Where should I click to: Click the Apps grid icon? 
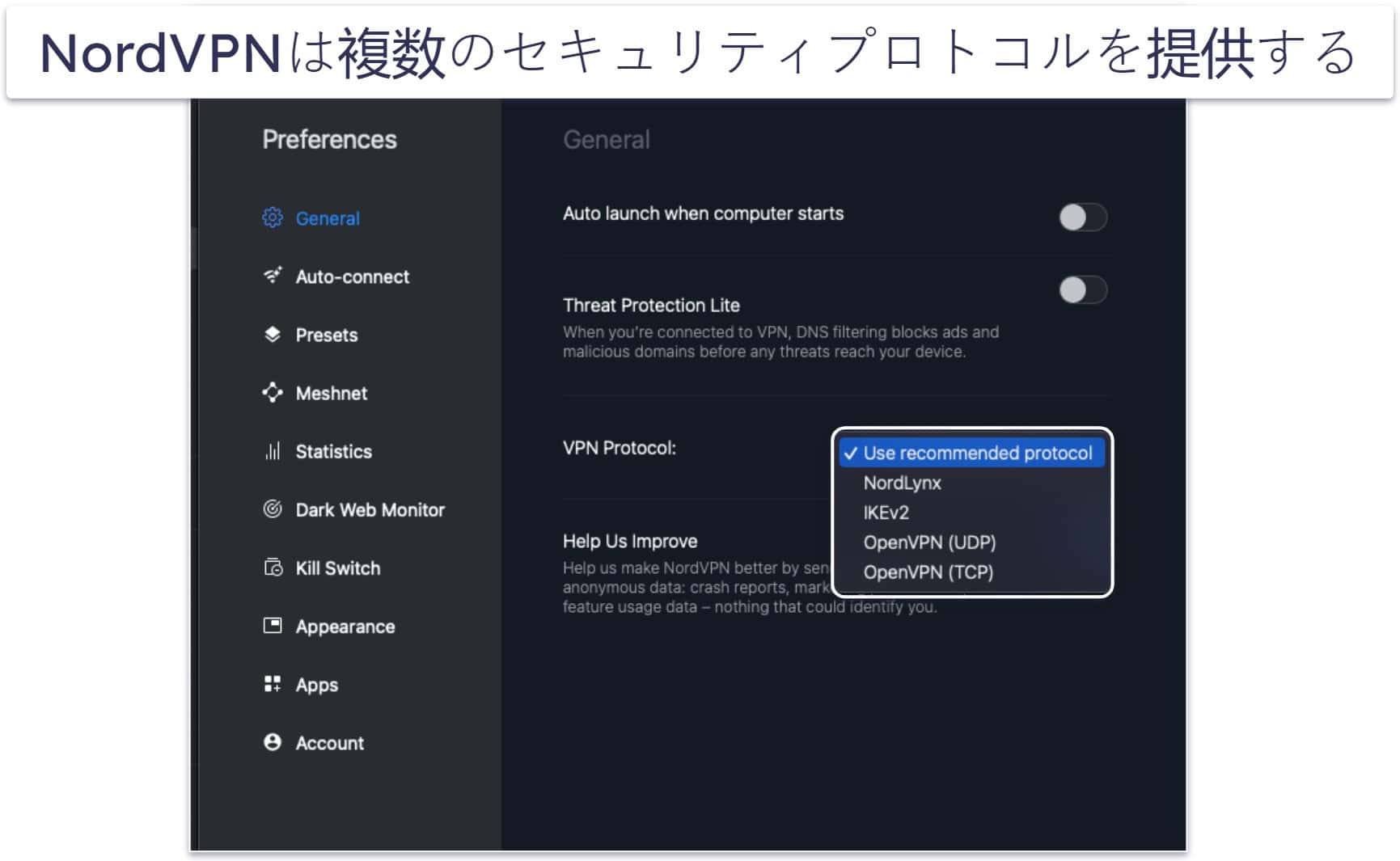click(273, 684)
